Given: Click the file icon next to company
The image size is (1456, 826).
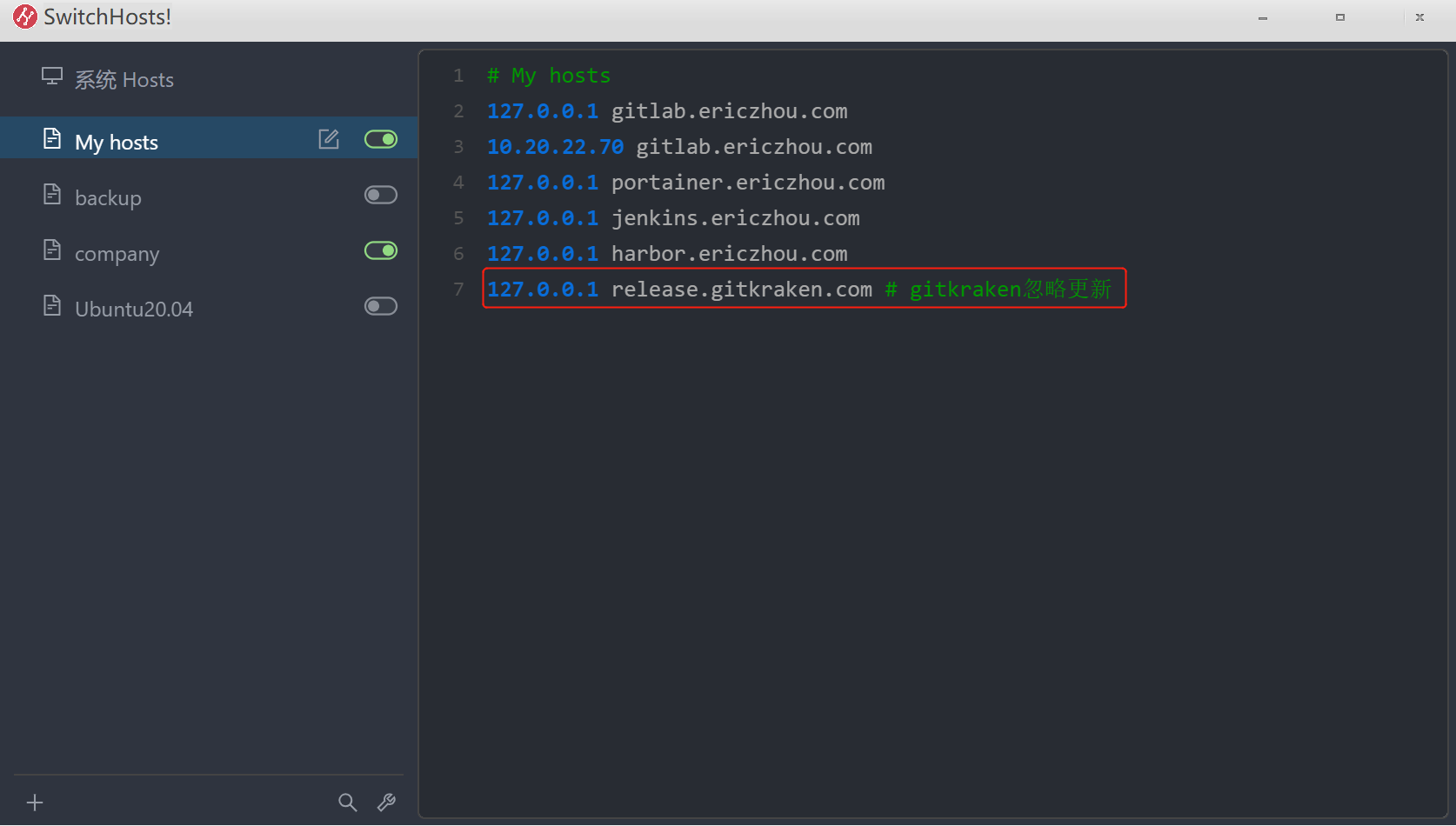Looking at the screenshot, I should point(52,250).
